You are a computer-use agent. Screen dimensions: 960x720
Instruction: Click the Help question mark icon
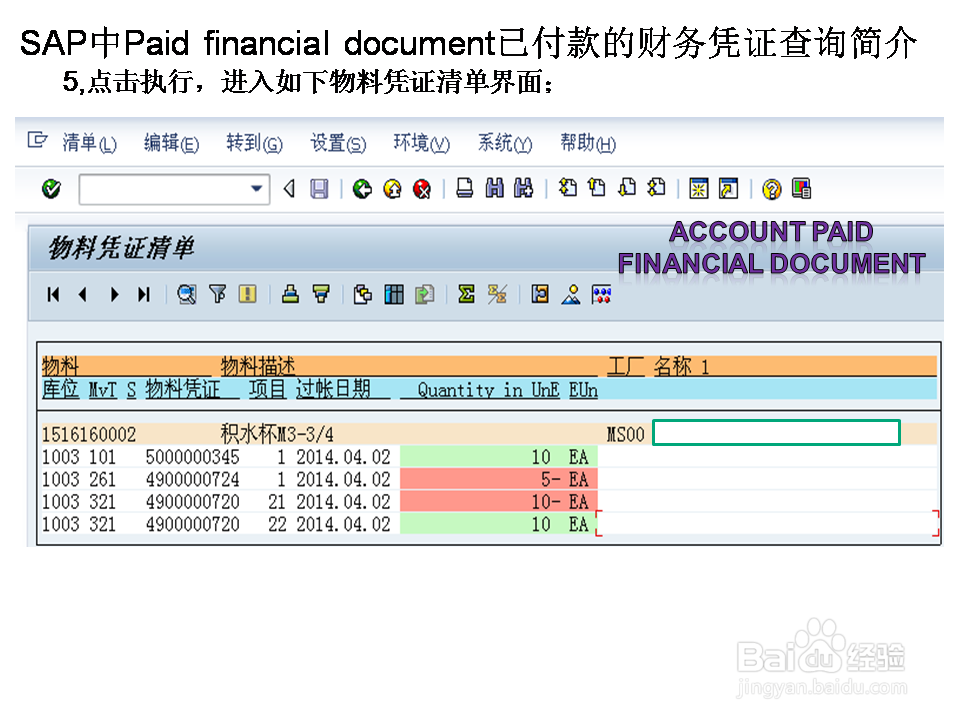click(770, 189)
